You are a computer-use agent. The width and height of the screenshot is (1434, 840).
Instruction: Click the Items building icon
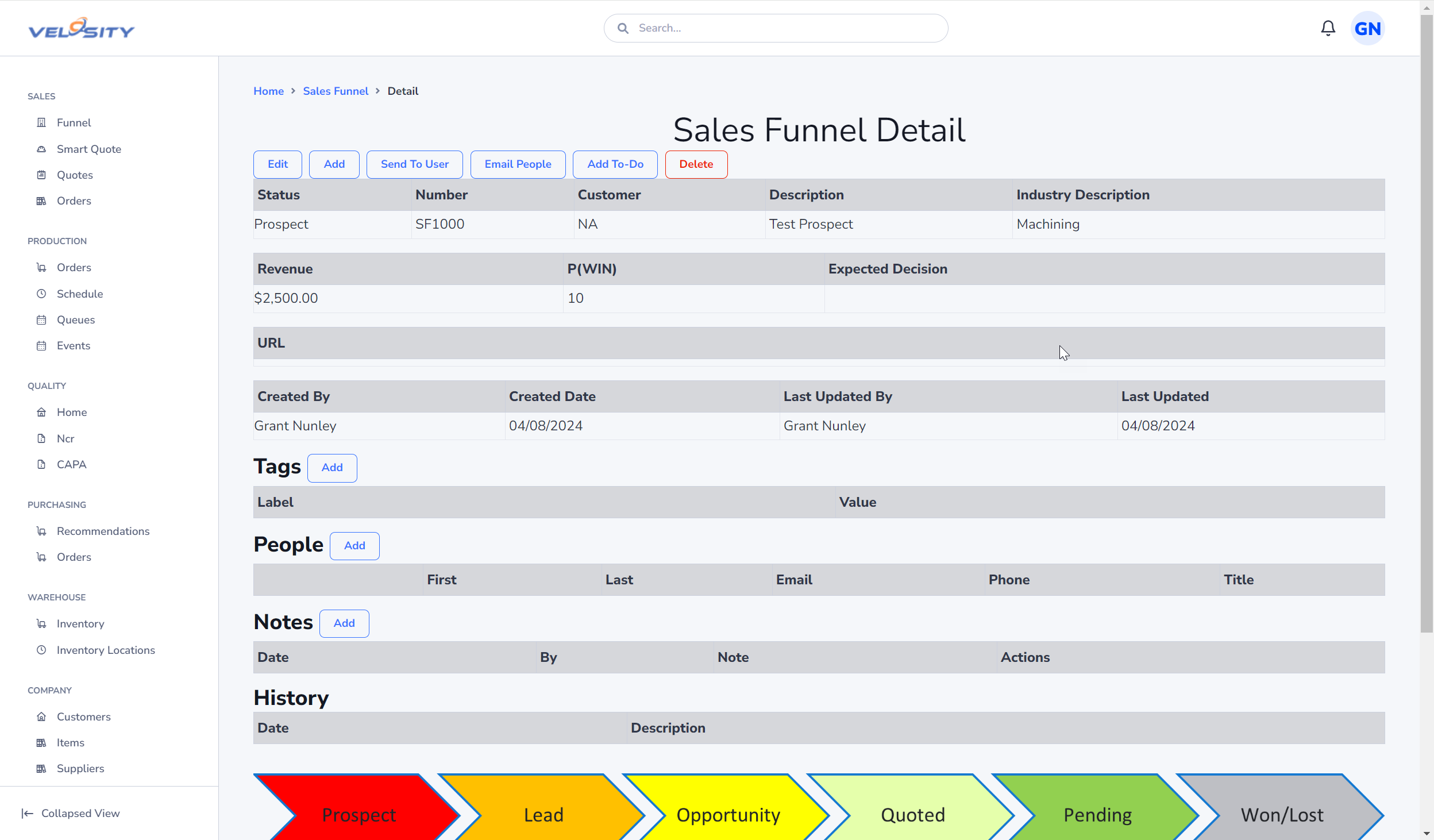pos(41,742)
